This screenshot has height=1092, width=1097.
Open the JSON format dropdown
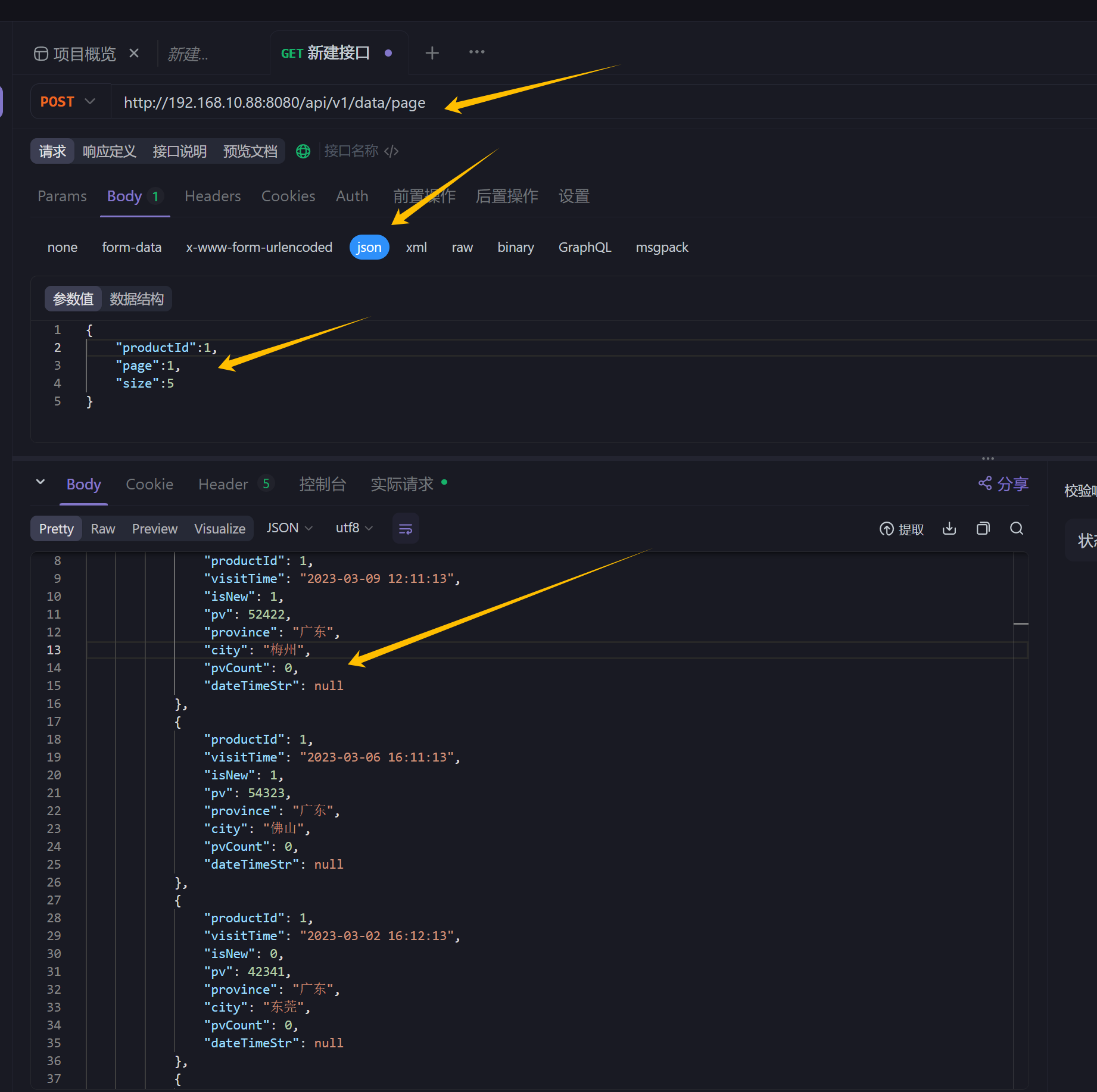click(289, 528)
